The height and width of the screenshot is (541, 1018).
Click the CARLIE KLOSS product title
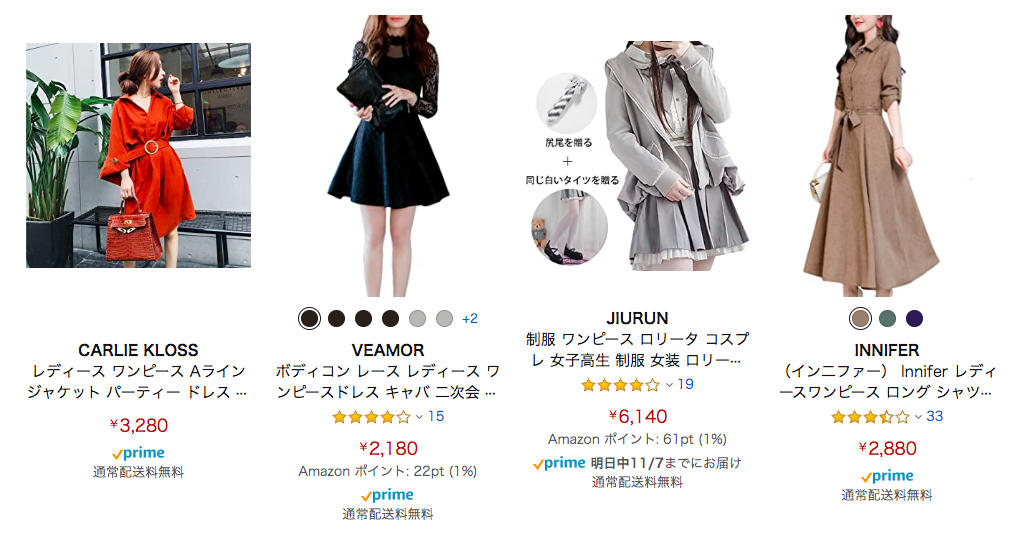coord(138,381)
